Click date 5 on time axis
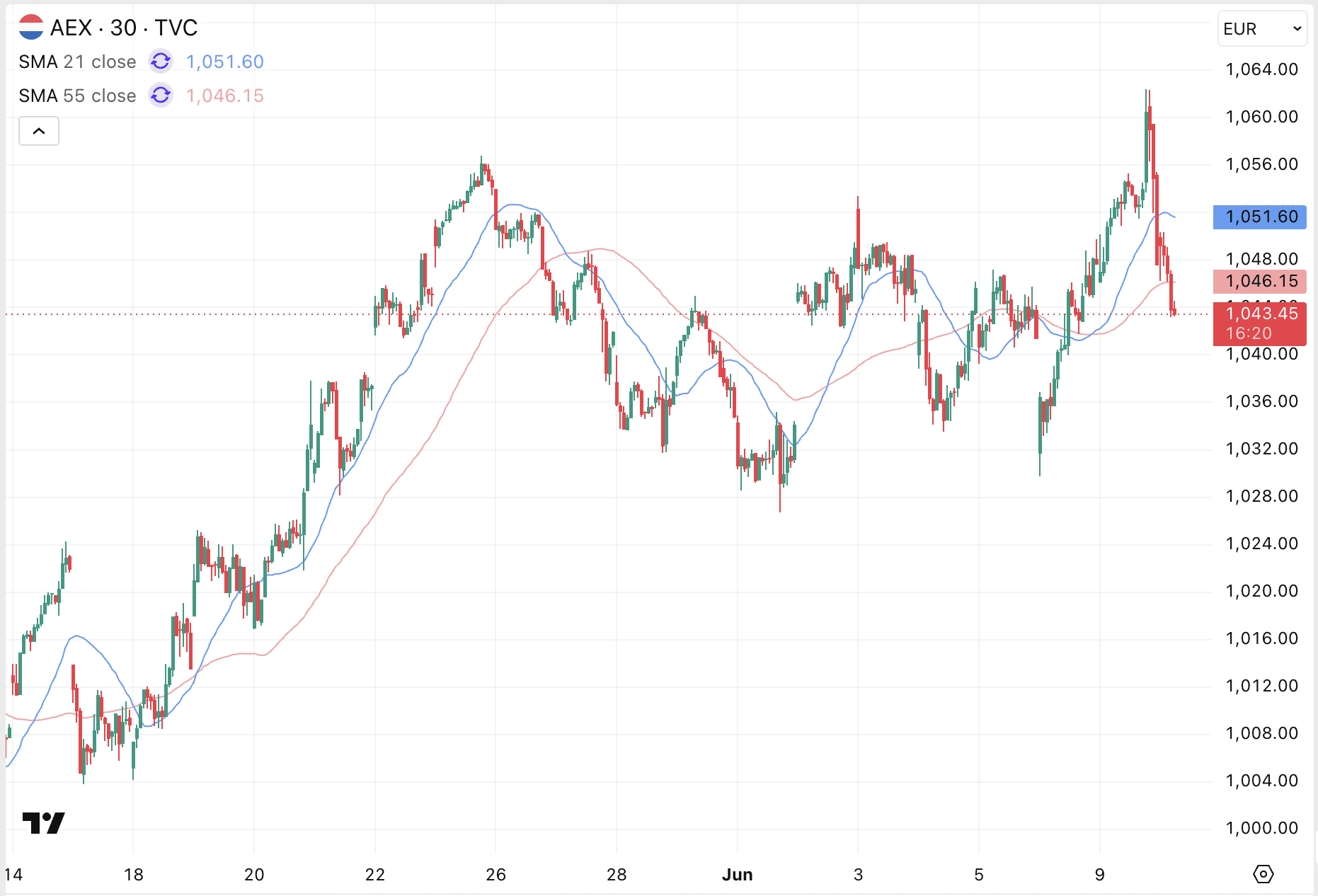The height and width of the screenshot is (896, 1318). coord(979,875)
